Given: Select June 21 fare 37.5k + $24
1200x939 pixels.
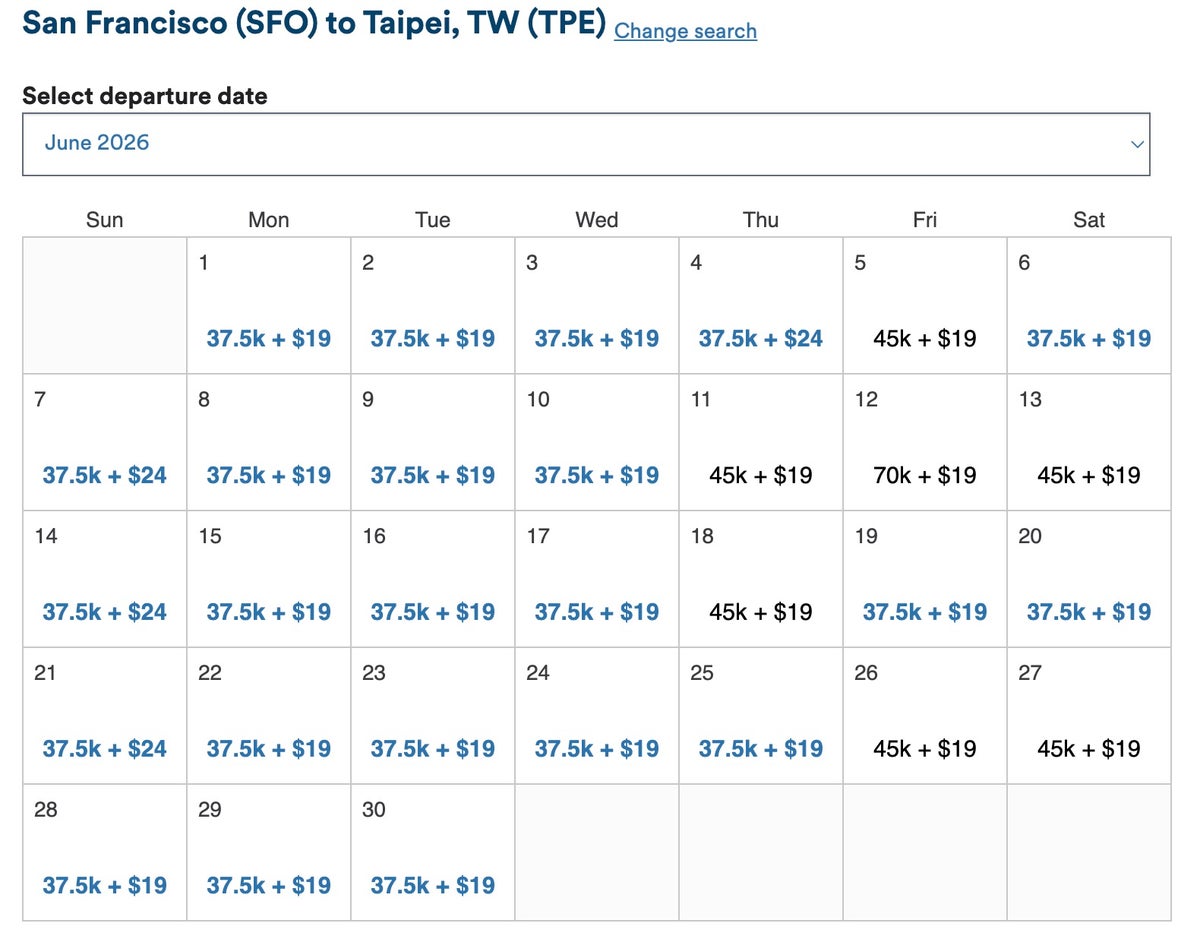Looking at the screenshot, I should [x=104, y=749].
